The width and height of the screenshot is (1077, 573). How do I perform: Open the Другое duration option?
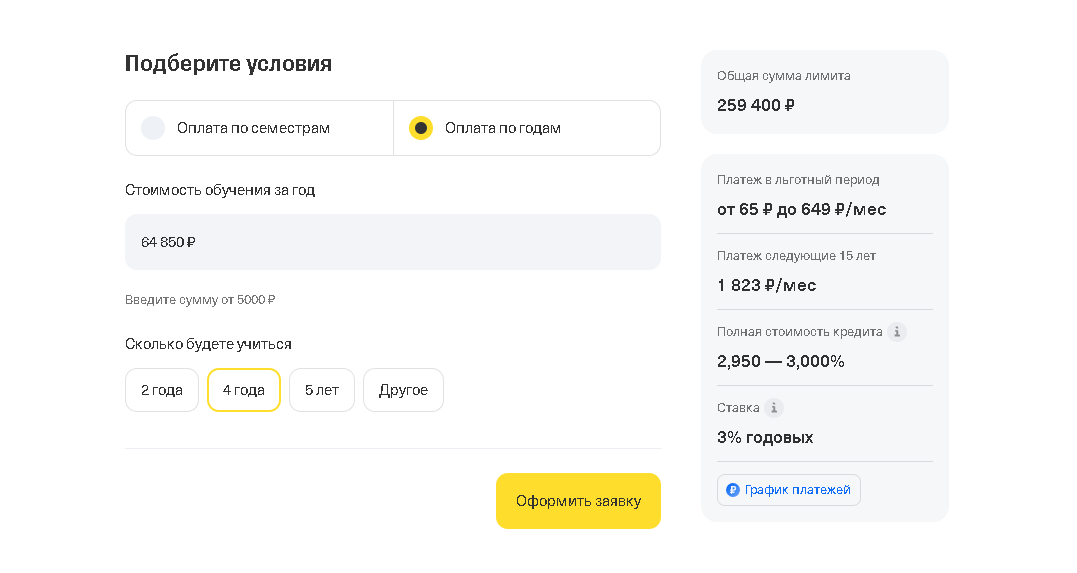[x=403, y=390]
